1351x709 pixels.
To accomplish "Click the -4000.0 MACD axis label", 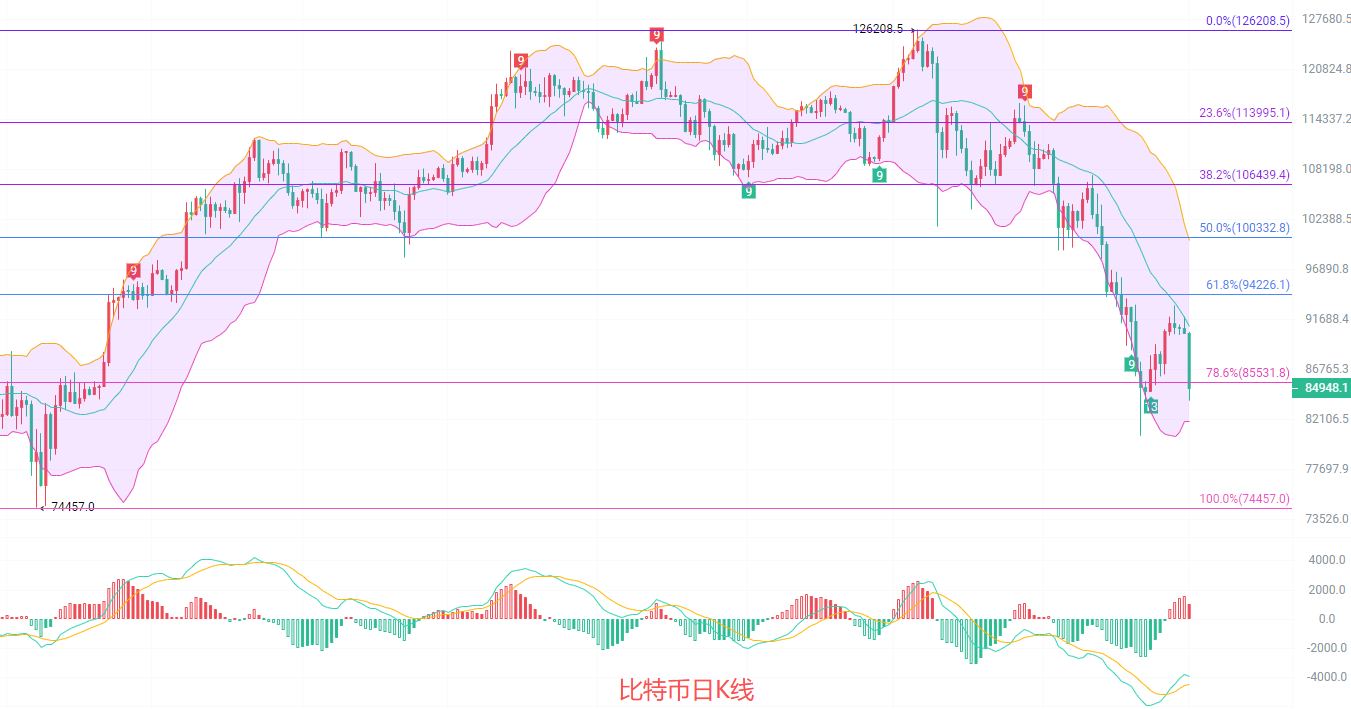I will [x=1325, y=677].
